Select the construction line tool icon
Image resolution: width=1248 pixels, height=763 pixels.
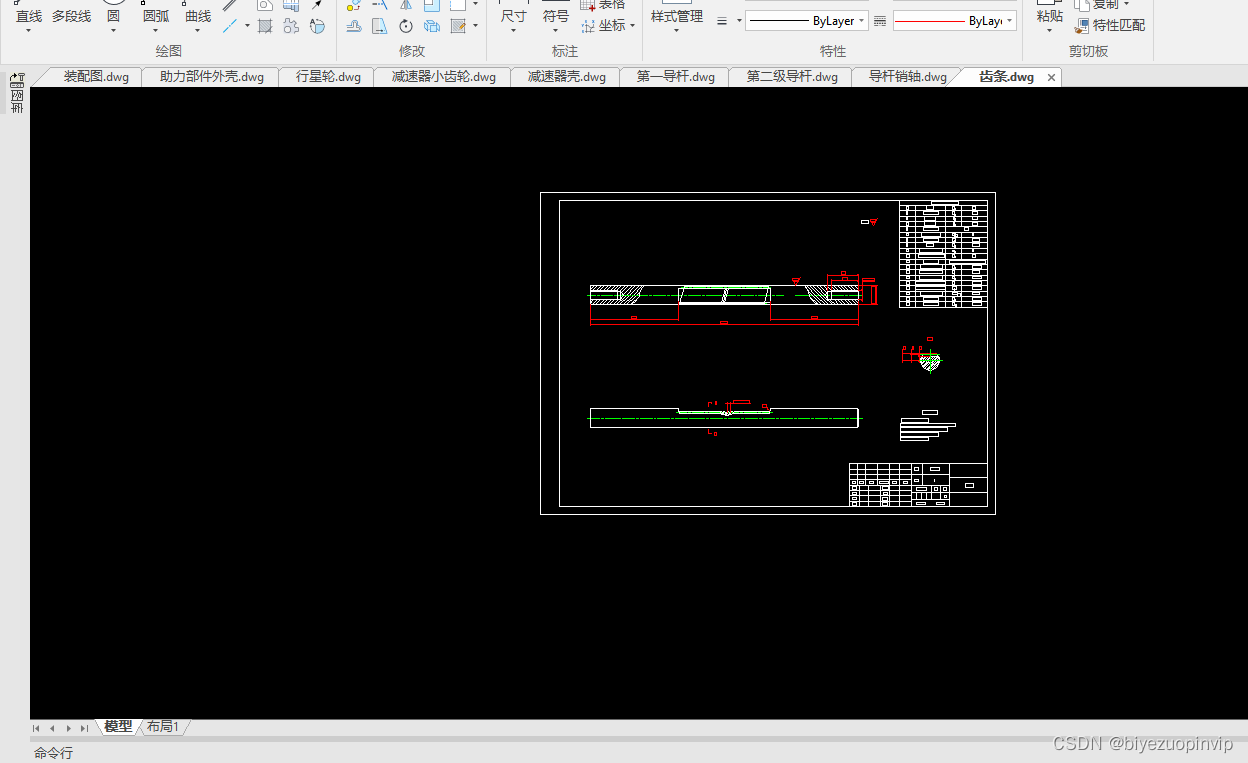pyautogui.click(x=230, y=26)
